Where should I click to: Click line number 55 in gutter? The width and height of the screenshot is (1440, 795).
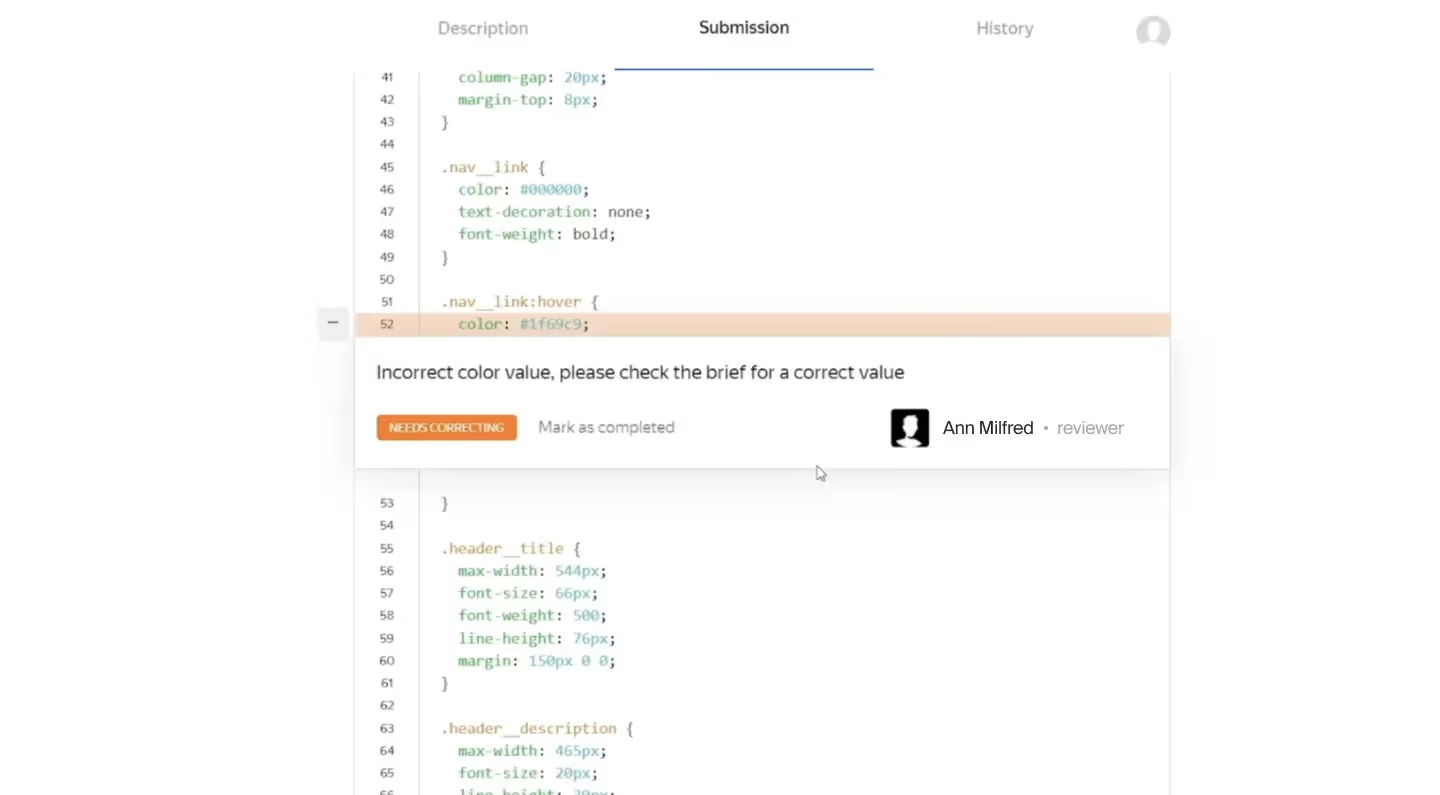[x=387, y=548]
